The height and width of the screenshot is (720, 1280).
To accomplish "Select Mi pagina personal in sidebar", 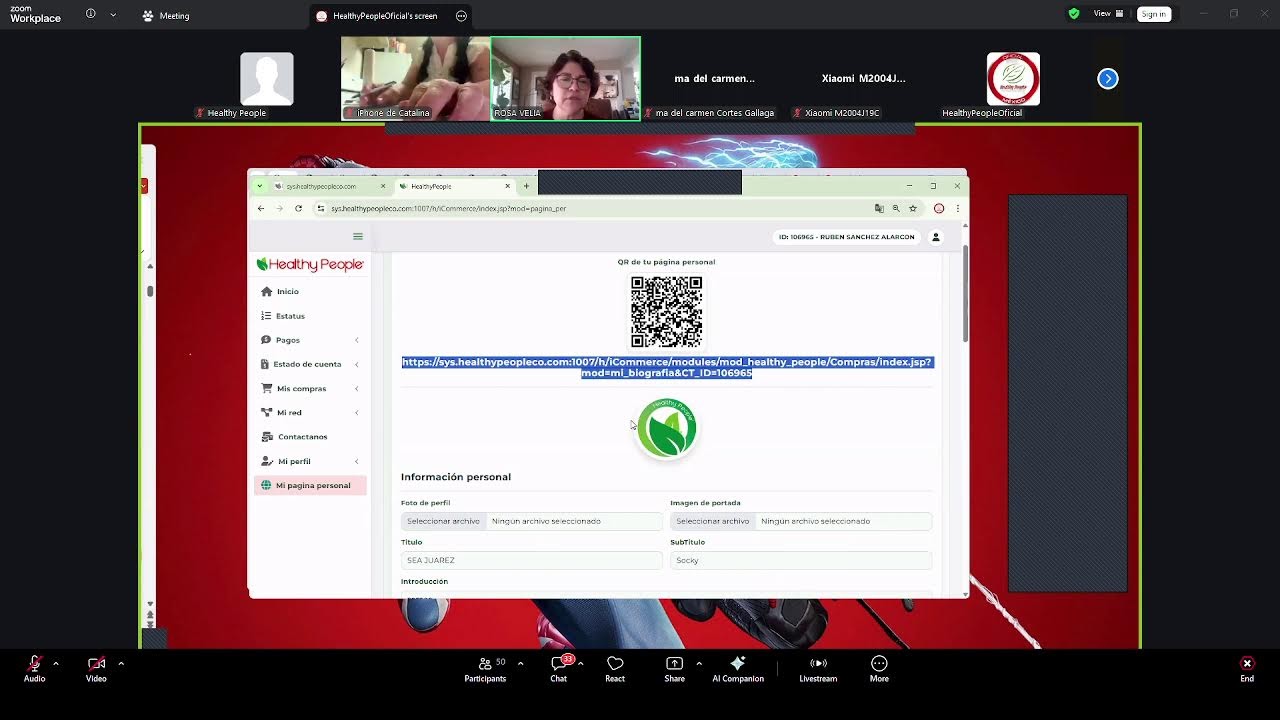I will [309, 485].
